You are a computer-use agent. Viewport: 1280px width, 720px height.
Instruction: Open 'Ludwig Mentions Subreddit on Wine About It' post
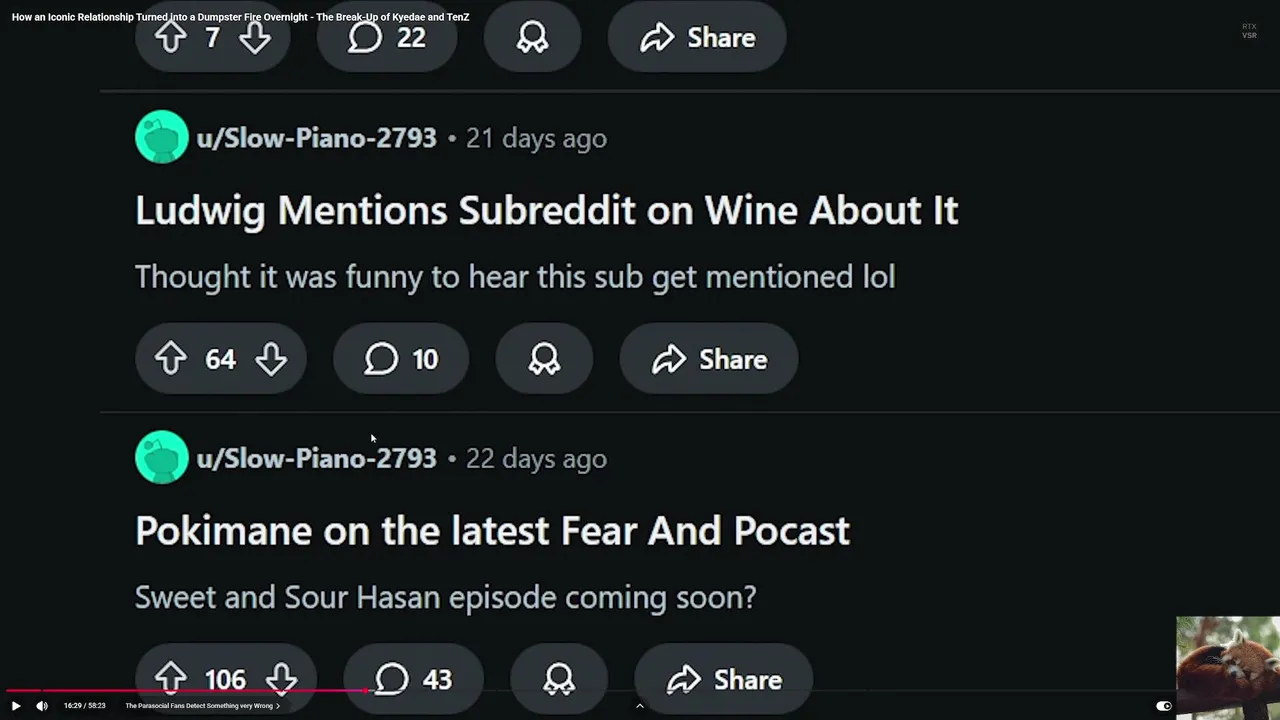[546, 210]
